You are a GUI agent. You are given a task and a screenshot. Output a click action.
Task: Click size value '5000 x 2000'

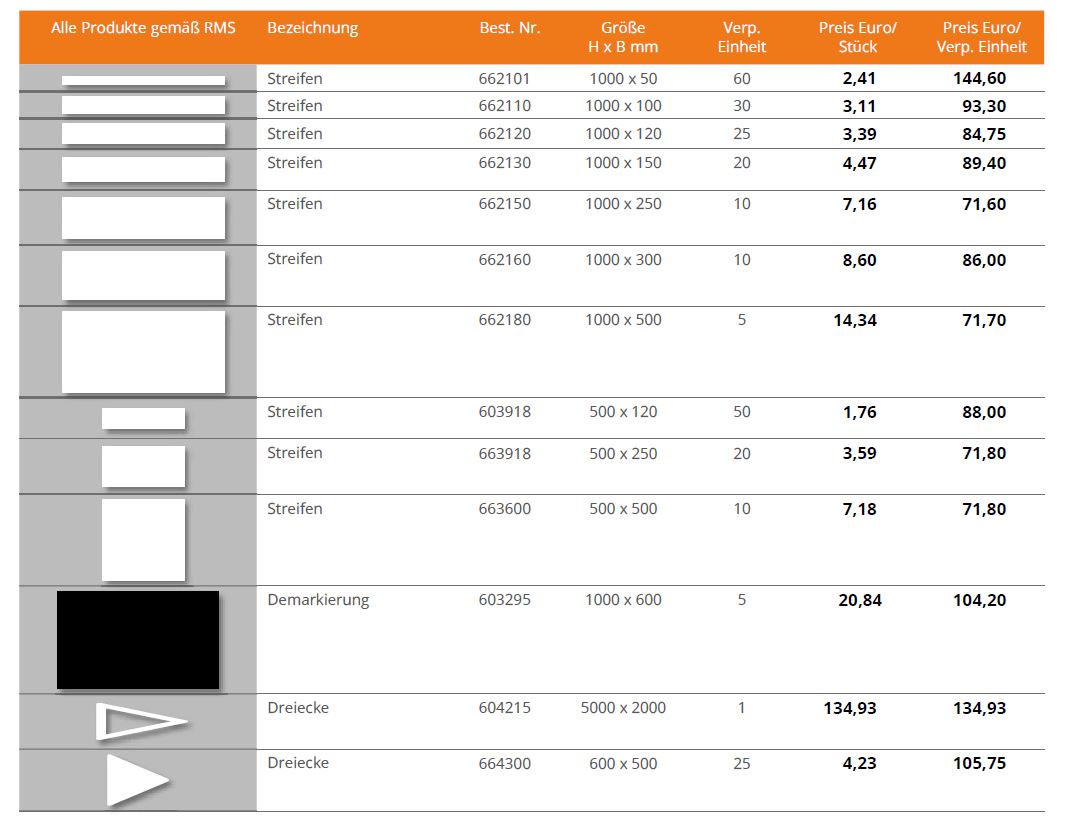(x=623, y=708)
